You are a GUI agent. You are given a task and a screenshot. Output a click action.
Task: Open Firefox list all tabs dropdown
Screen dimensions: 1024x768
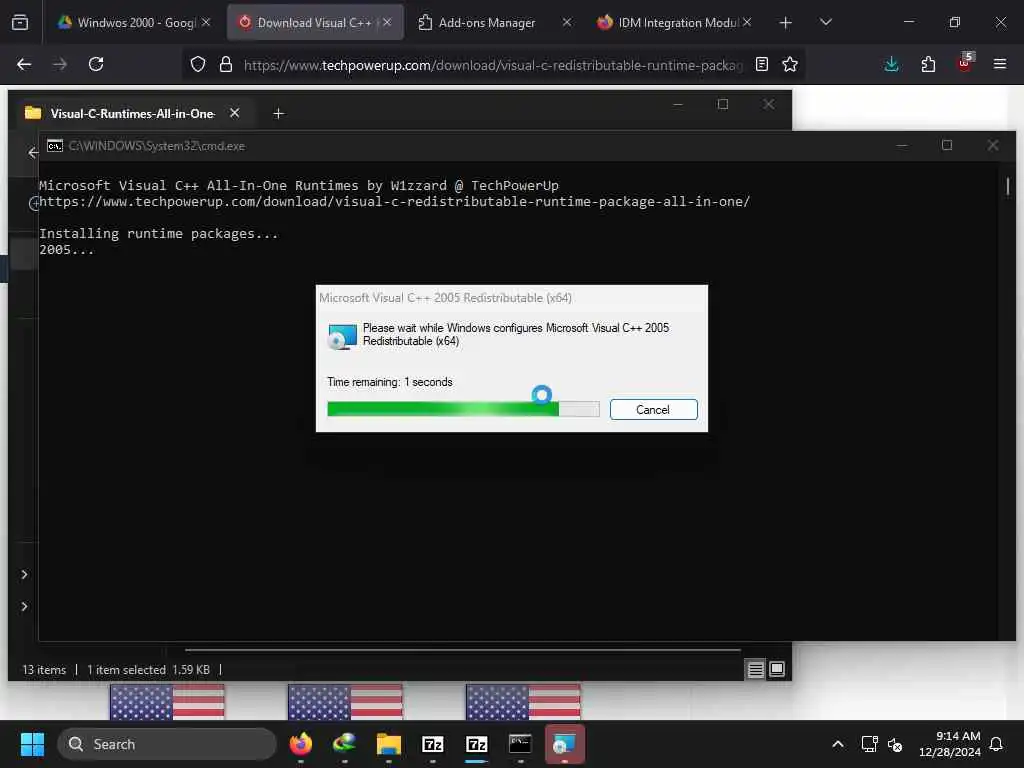(825, 22)
